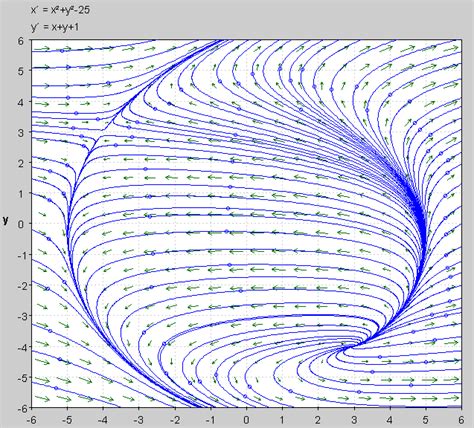This screenshot has height=428, width=474.
Task: Click the 0 tick label on the x-axis
Action: pos(246,419)
